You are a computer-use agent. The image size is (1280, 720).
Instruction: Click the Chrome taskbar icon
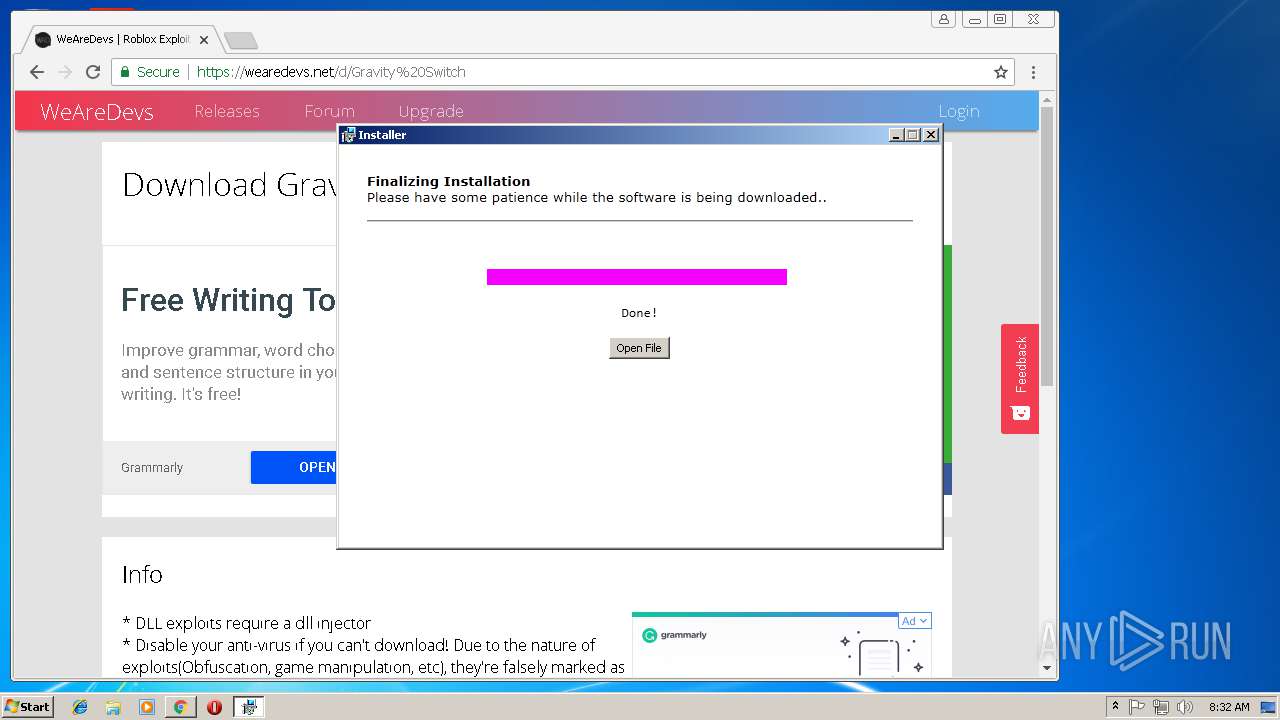pos(180,707)
